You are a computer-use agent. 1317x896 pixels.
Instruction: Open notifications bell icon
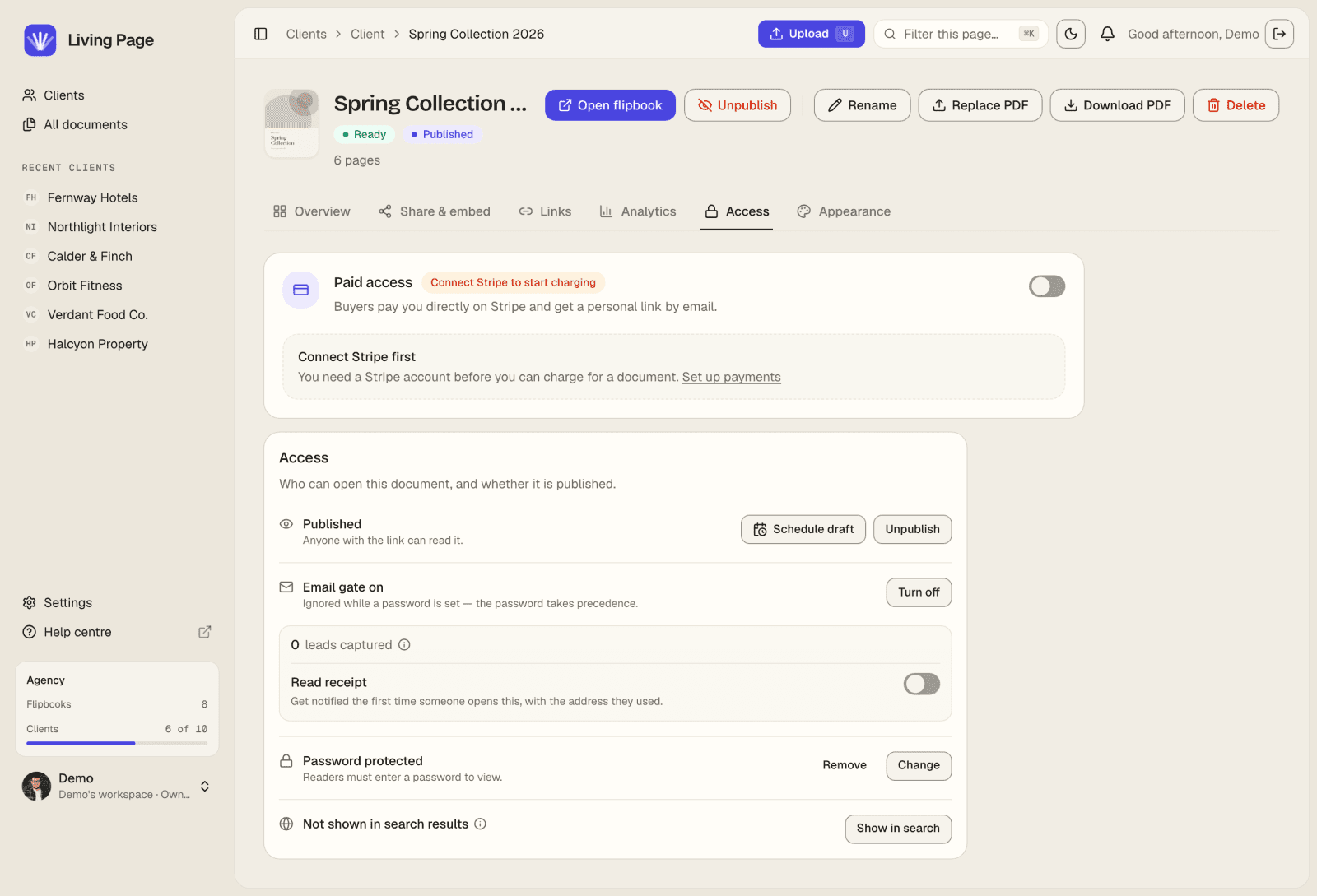click(1108, 34)
